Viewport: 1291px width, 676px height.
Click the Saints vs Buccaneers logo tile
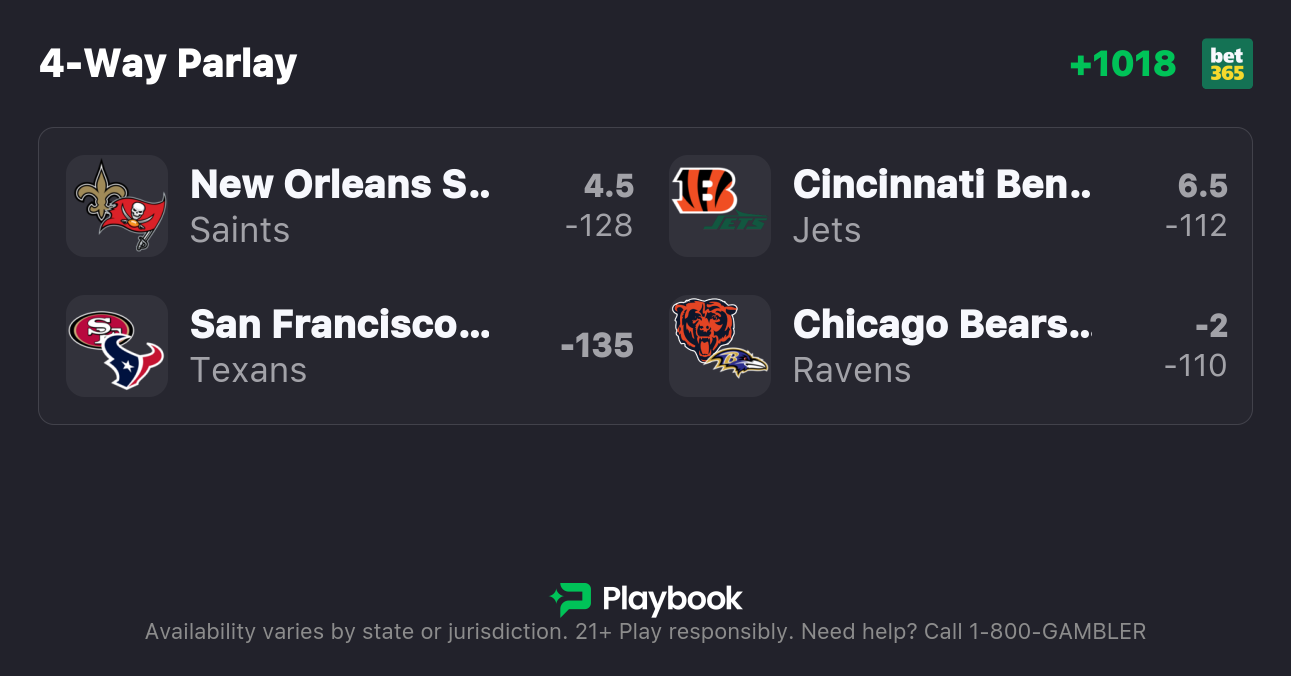[117, 206]
